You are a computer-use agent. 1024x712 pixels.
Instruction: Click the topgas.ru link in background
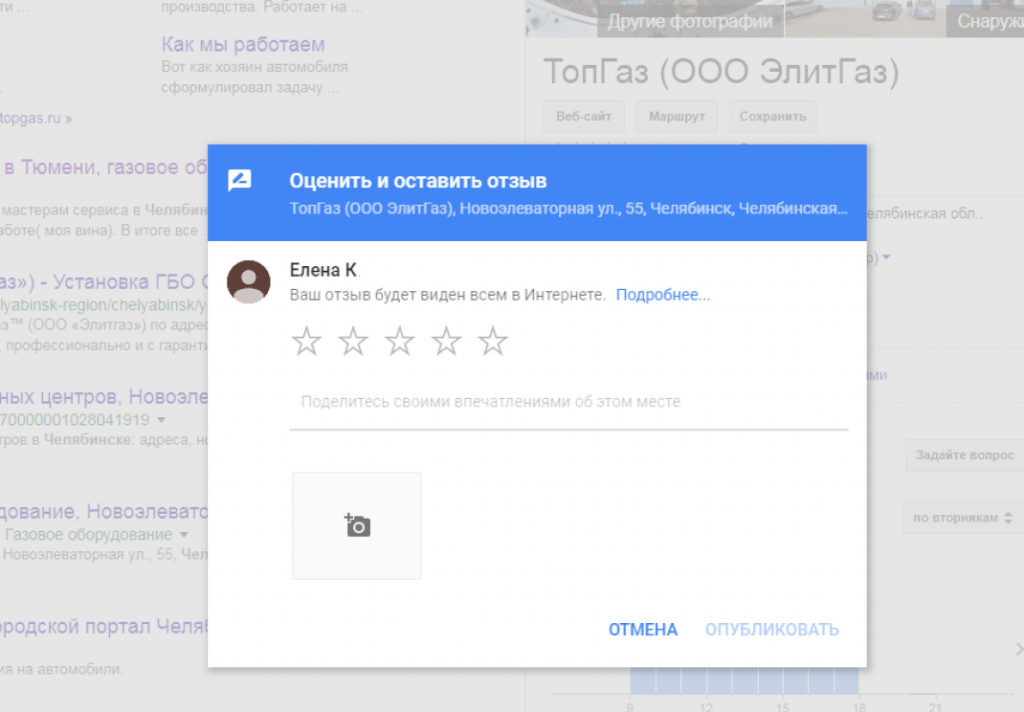[37, 118]
